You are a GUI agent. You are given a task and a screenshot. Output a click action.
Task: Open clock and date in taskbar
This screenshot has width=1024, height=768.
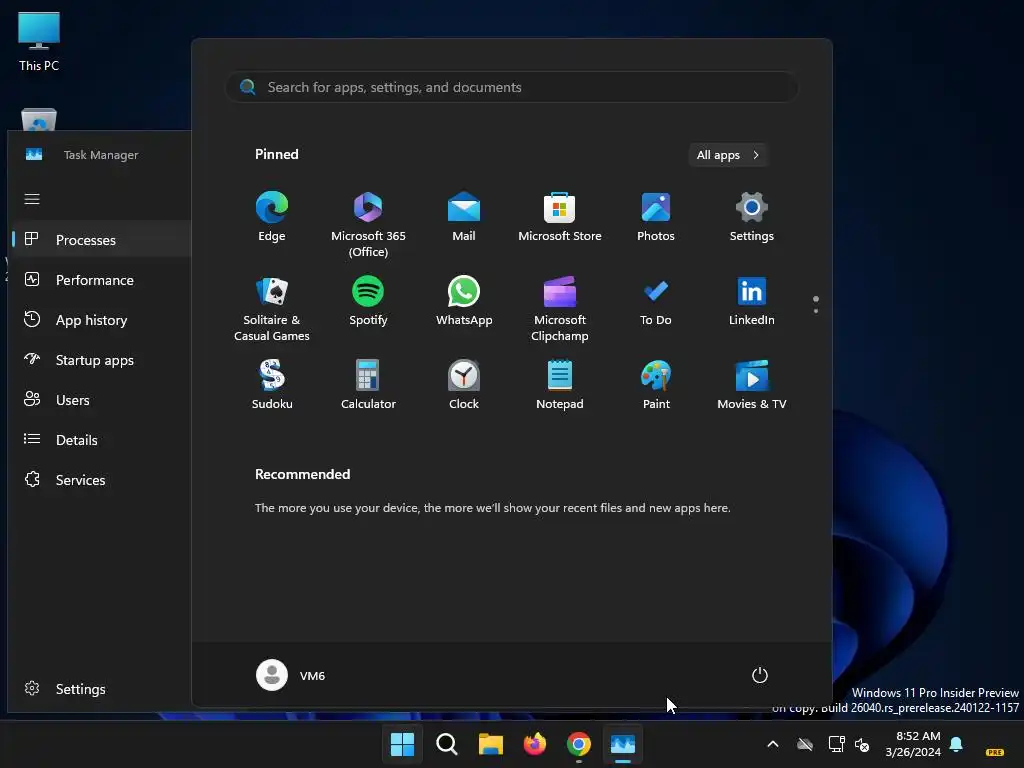pyautogui.click(x=913, y=744)
